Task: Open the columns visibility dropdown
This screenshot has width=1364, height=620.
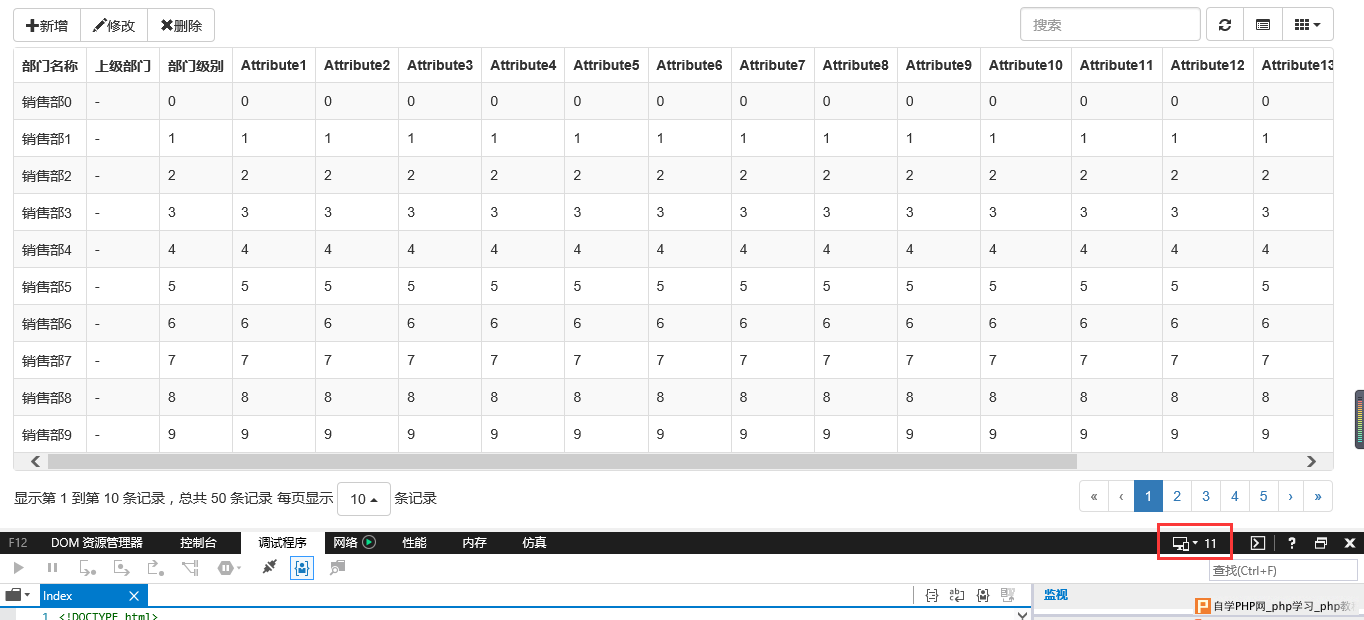Action: 1307,25
